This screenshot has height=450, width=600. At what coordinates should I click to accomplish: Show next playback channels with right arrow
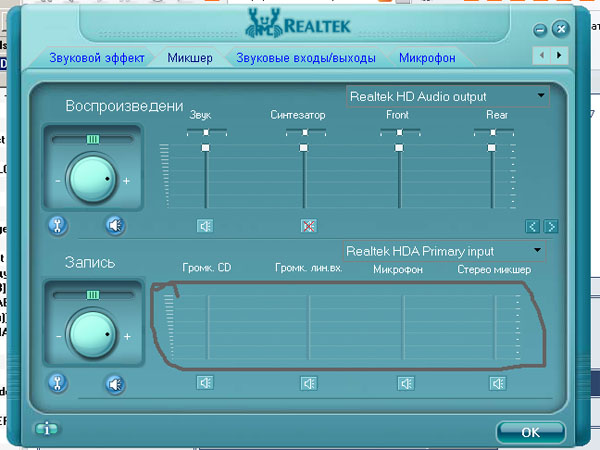point(551,227)
